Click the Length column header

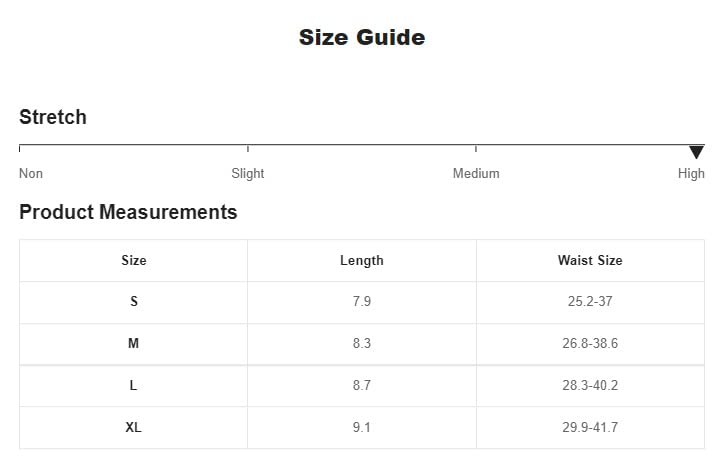point(362,261)
